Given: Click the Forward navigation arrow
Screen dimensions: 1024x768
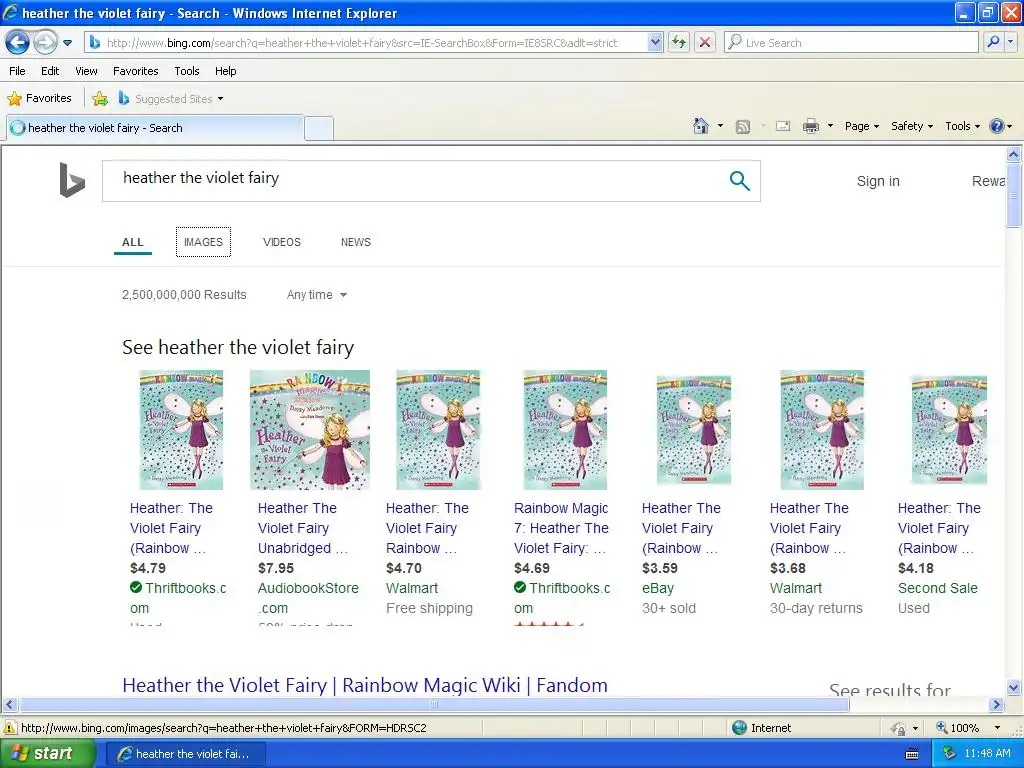Looking at the screenshot, I should click(44, 43).
